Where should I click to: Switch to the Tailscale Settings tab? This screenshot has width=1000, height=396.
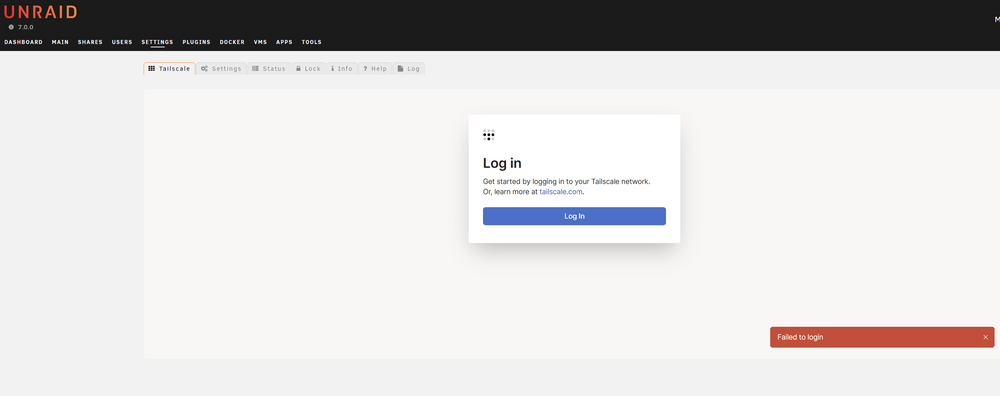(x=221, y=68)
